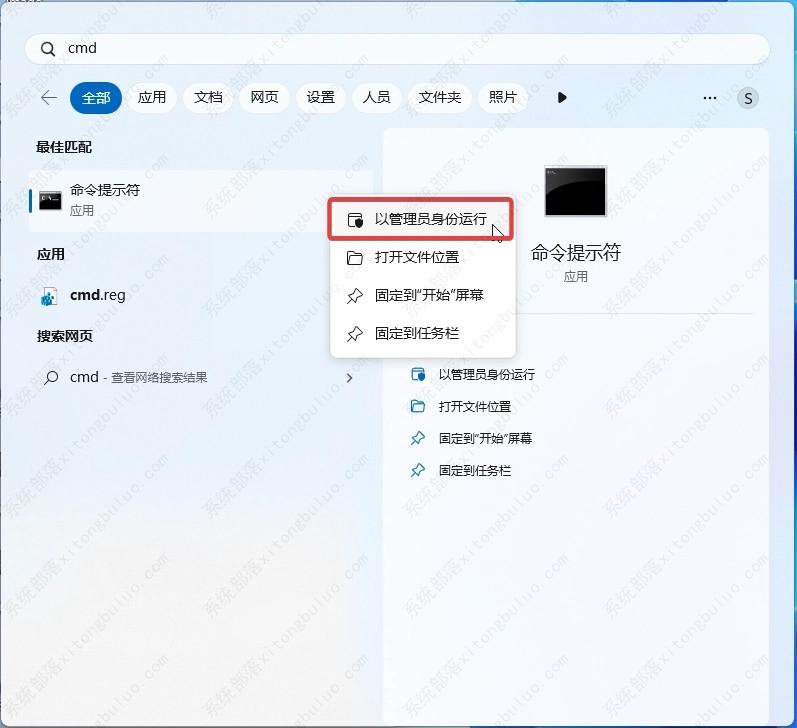Click the cmd.reg file icon
The image size is (797, 728).
(x=49, y=296)
